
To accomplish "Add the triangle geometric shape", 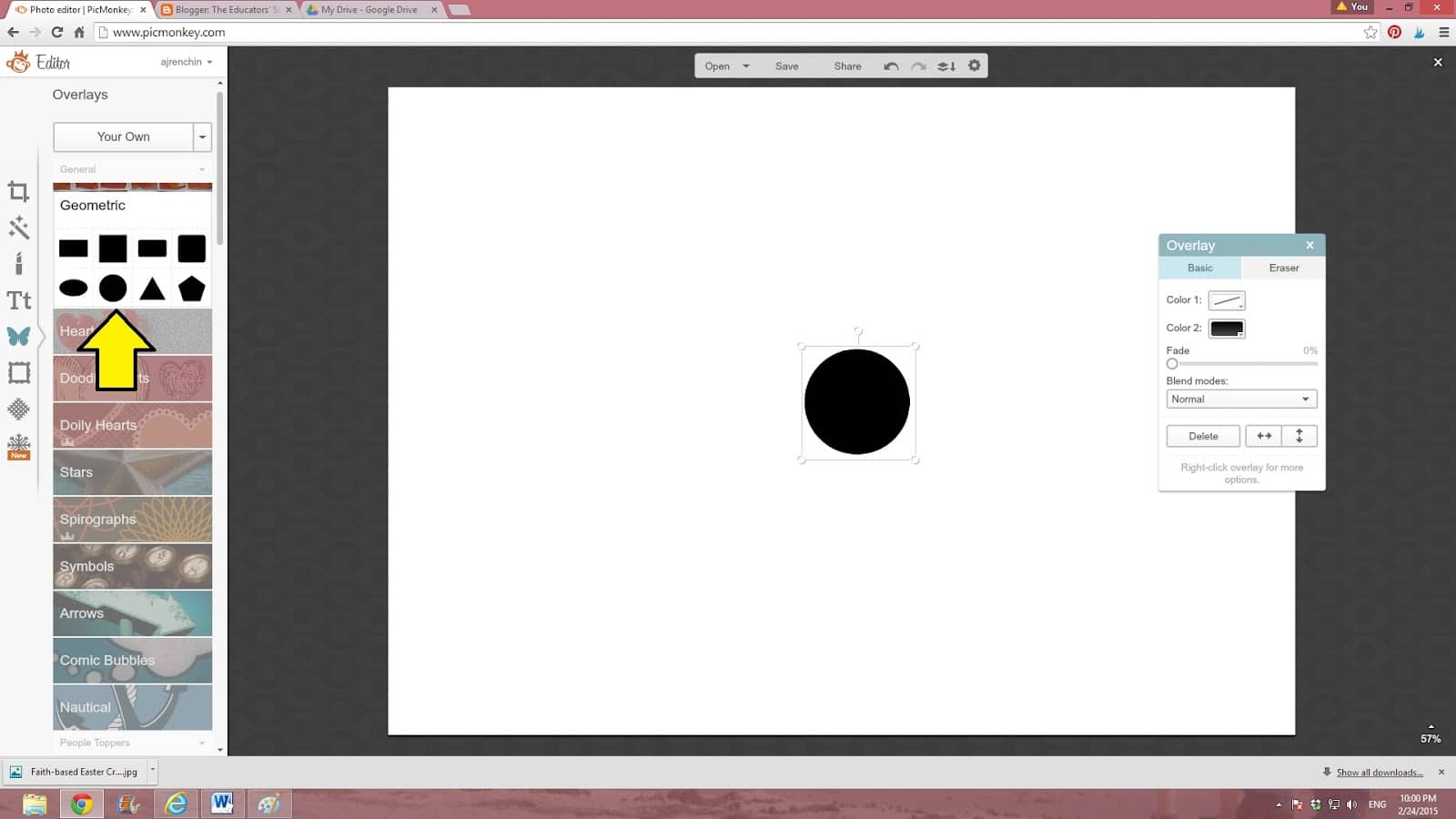I will [x=152, y=289].
